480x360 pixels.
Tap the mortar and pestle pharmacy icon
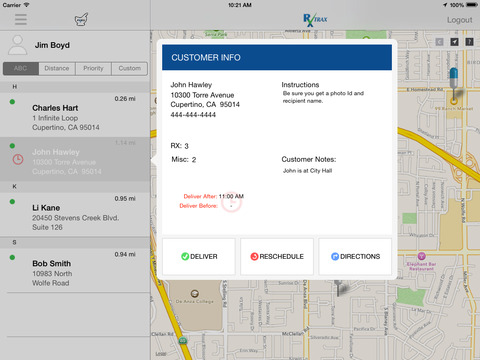click(81, 20)
